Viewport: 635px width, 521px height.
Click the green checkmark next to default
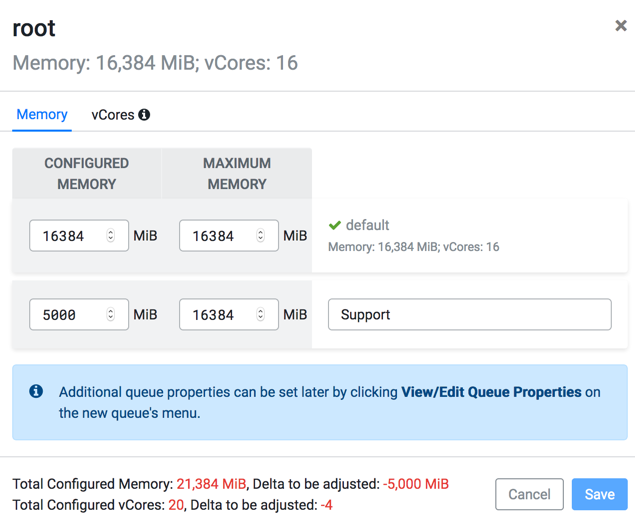click(x=335, y=226)
